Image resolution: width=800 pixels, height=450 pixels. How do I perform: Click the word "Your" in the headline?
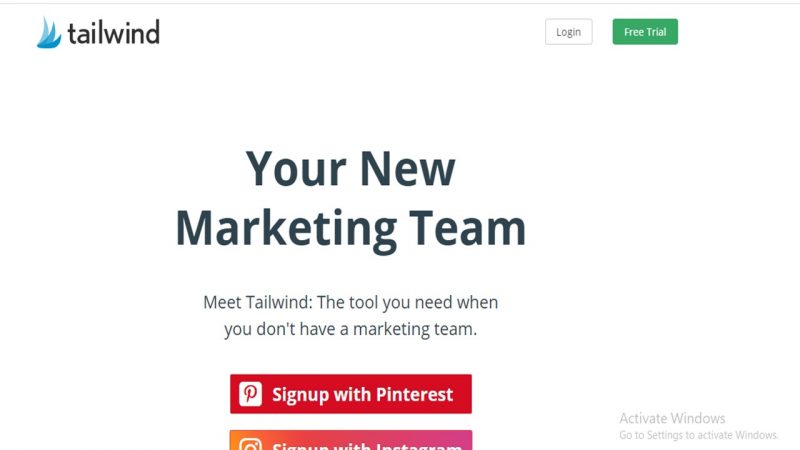click(296, 169)
